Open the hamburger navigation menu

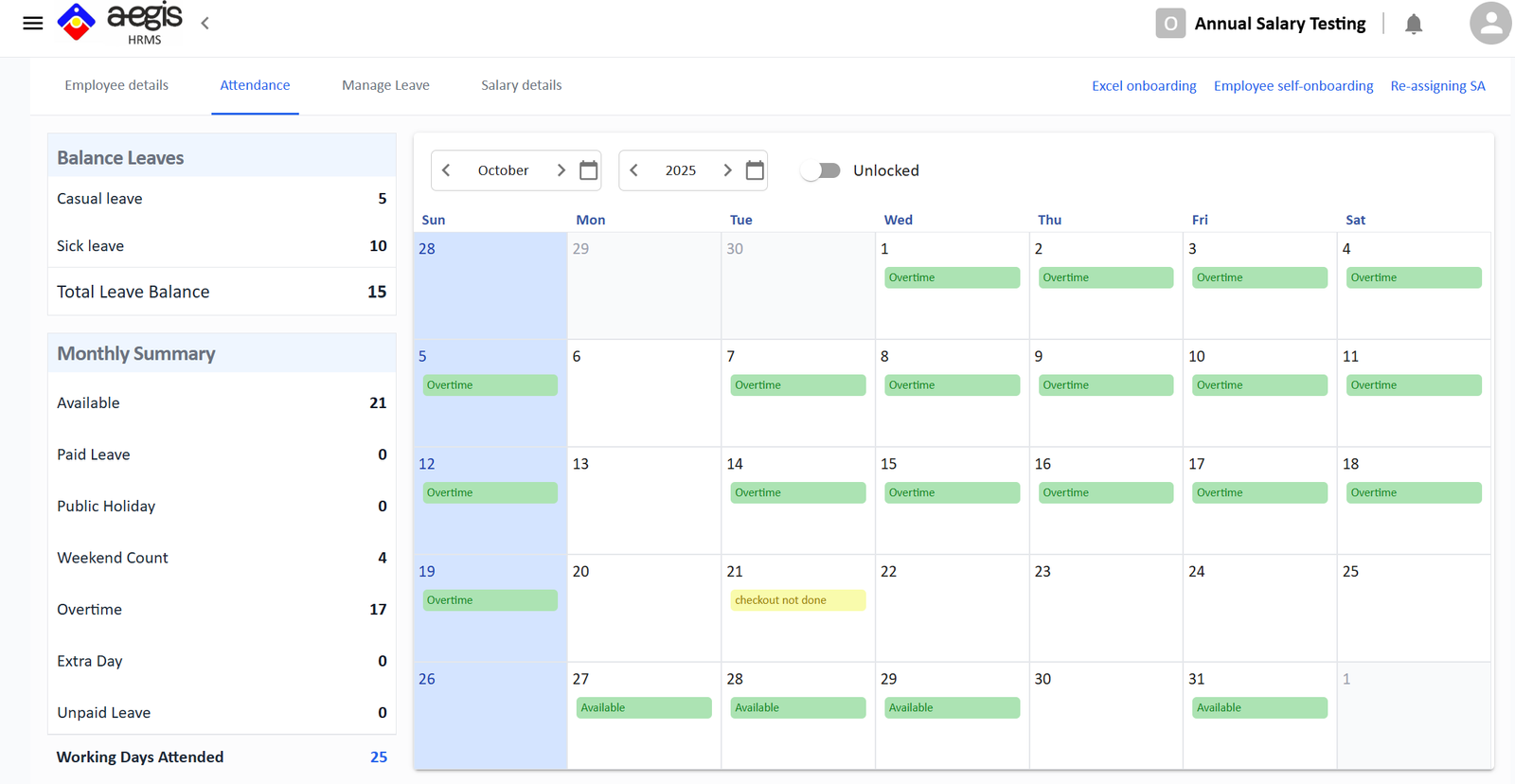[33, 24]
